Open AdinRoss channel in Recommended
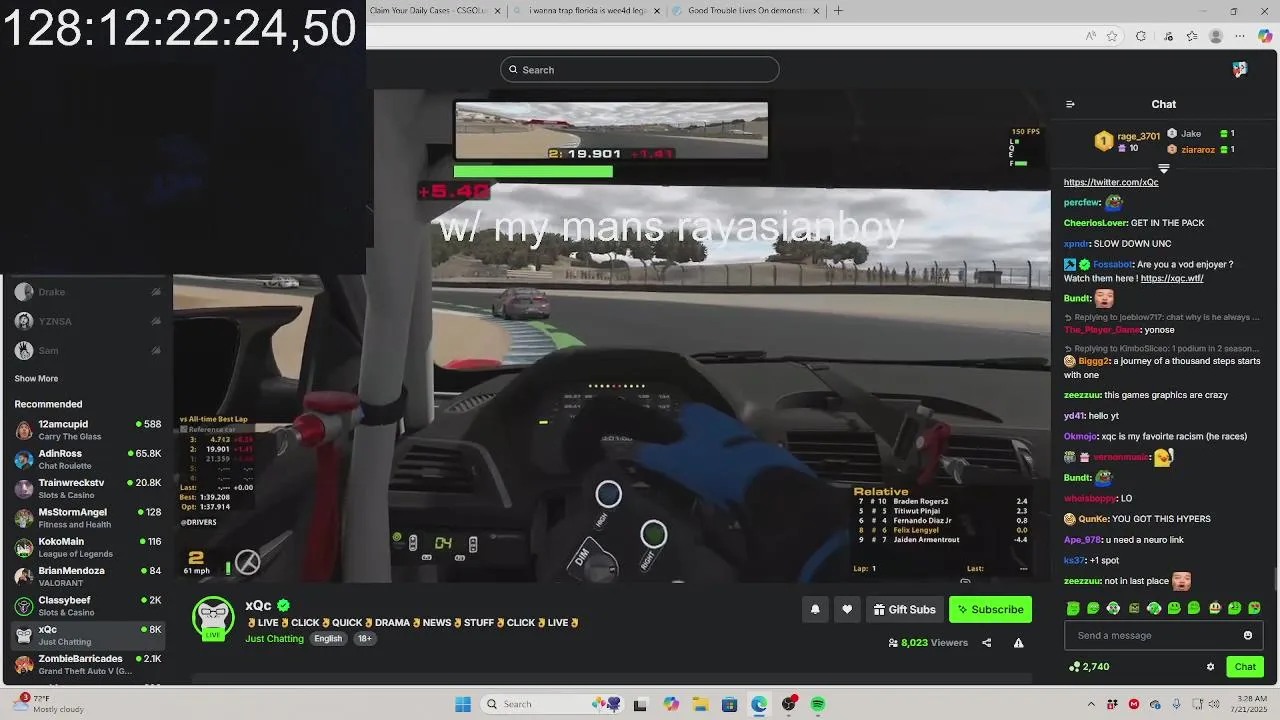Screen dimensions: 1280x720 (87, 459)
